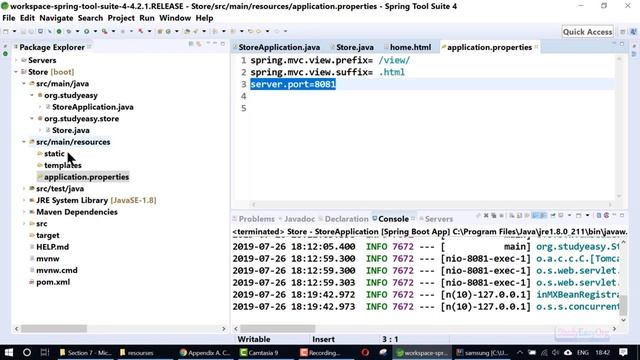This screenshot has height=360, width=640.
Task: Click the Open Perspective icon
Action: (x=622, y=31)
